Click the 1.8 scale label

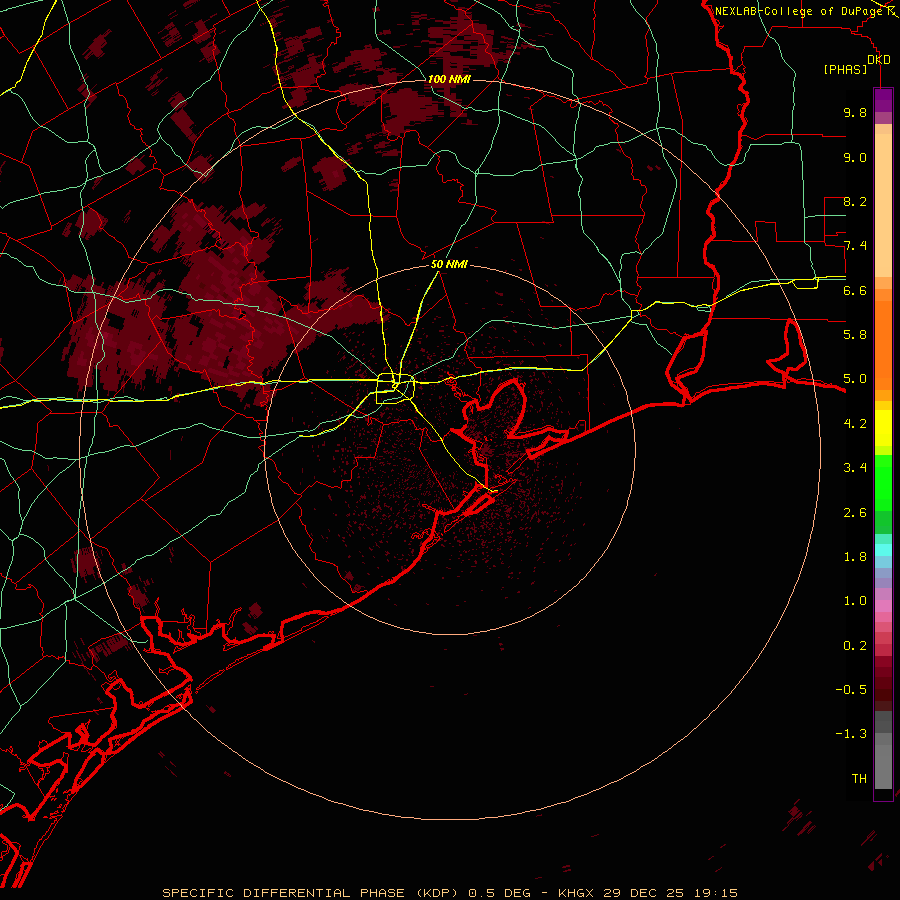click(855, 557)
